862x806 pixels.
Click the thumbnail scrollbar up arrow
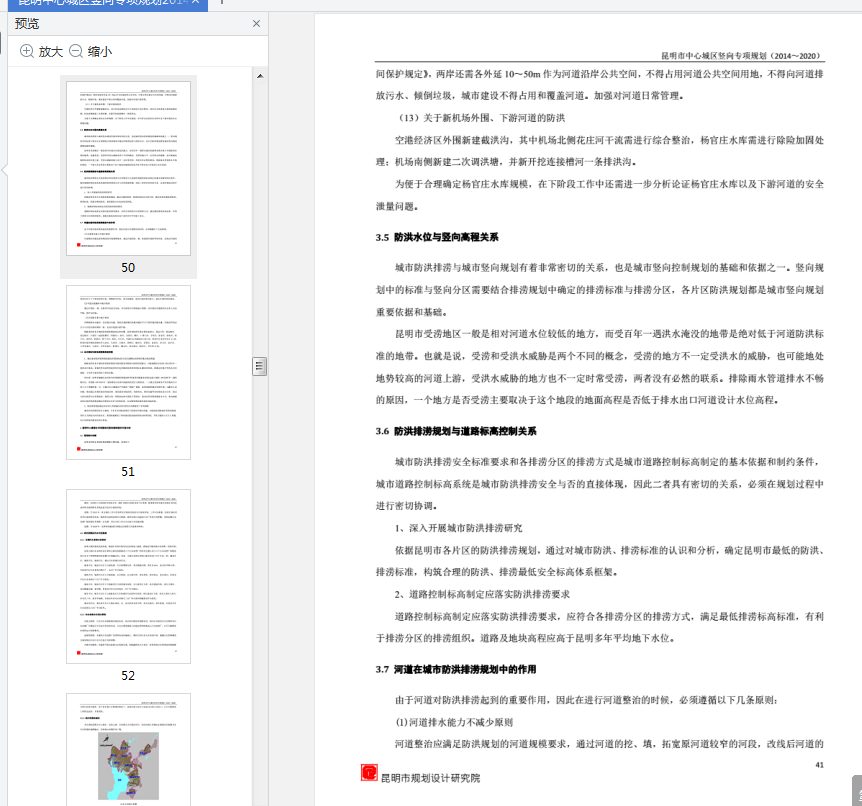click(260, 76)
